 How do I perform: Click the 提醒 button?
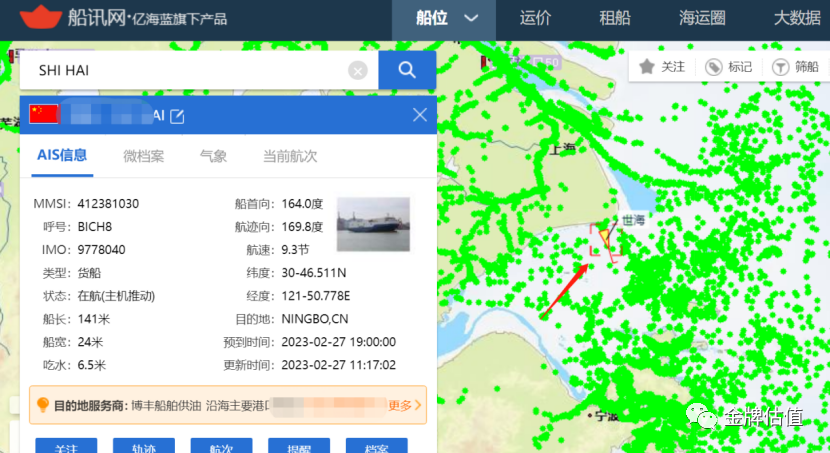(299, 446)
